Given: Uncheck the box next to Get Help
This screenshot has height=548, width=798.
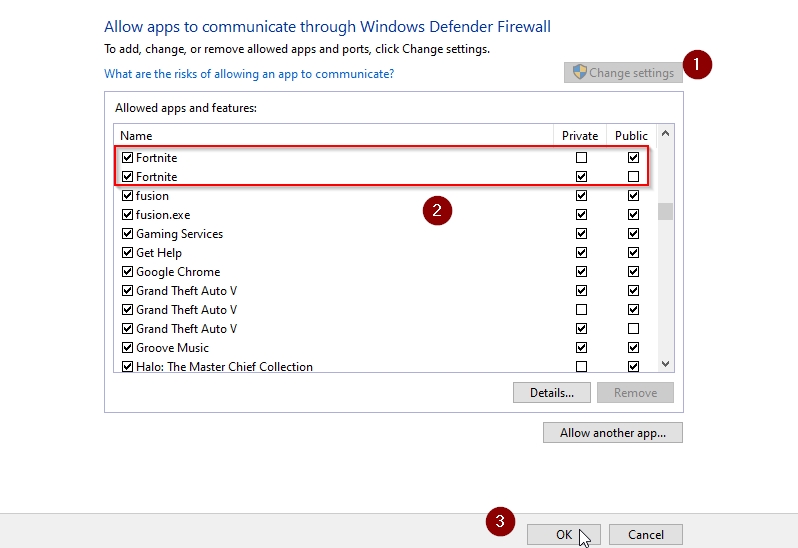Looking at the screenshot, I should (x=127, y=252).
